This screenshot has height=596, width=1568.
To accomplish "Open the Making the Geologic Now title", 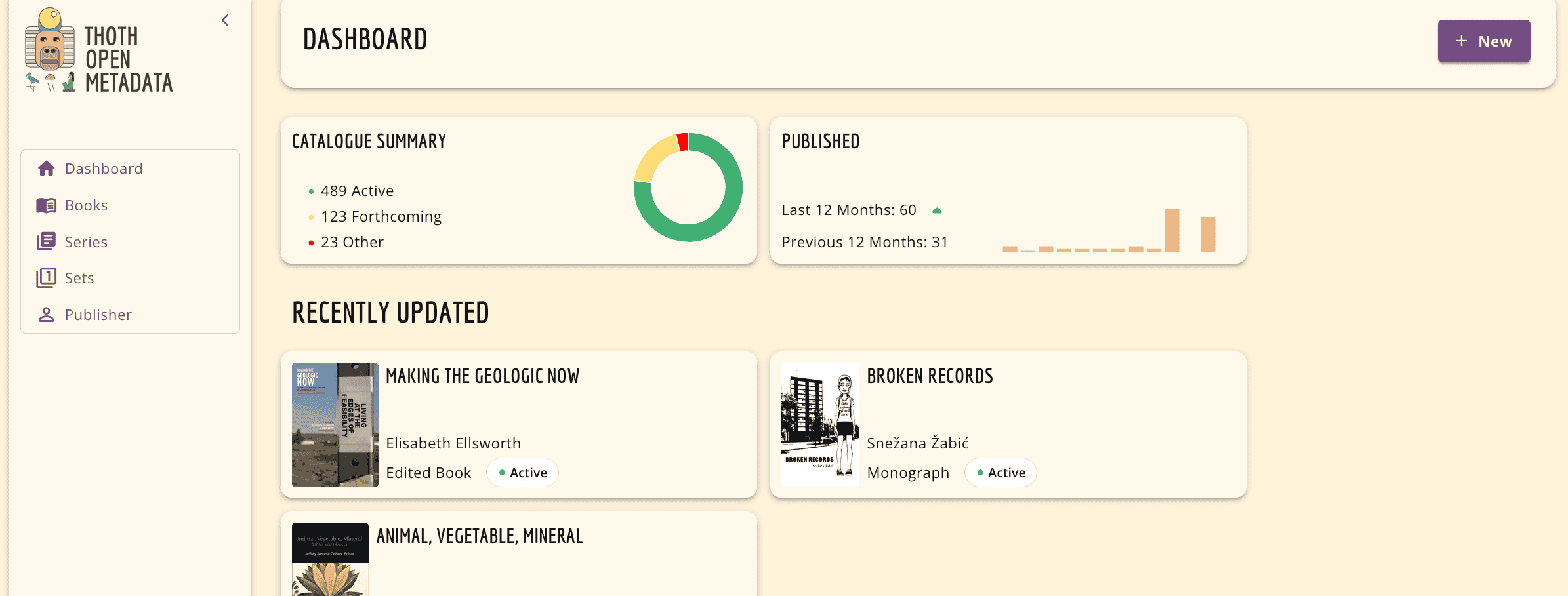I will tap(482, 376).
